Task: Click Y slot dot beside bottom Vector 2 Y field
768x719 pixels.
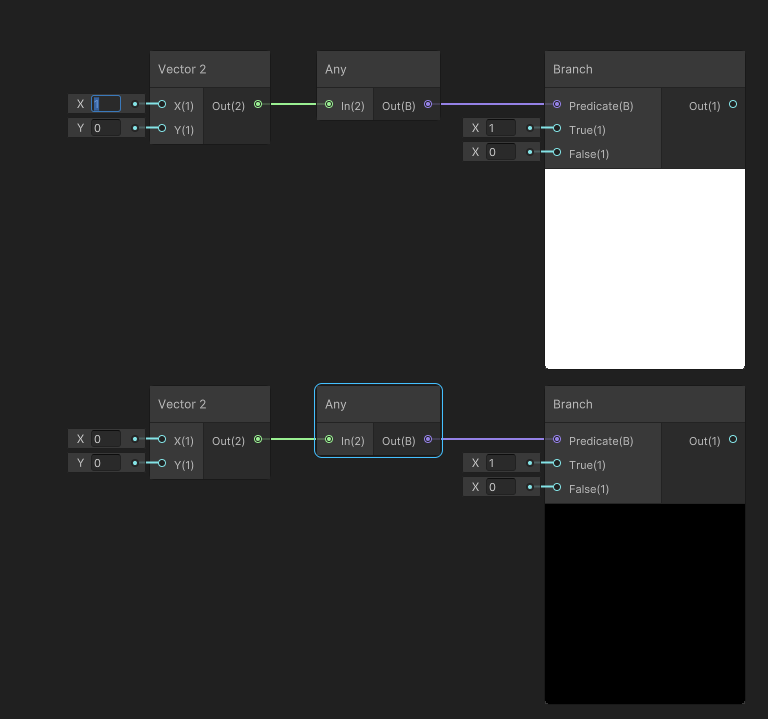Action: 135,463
